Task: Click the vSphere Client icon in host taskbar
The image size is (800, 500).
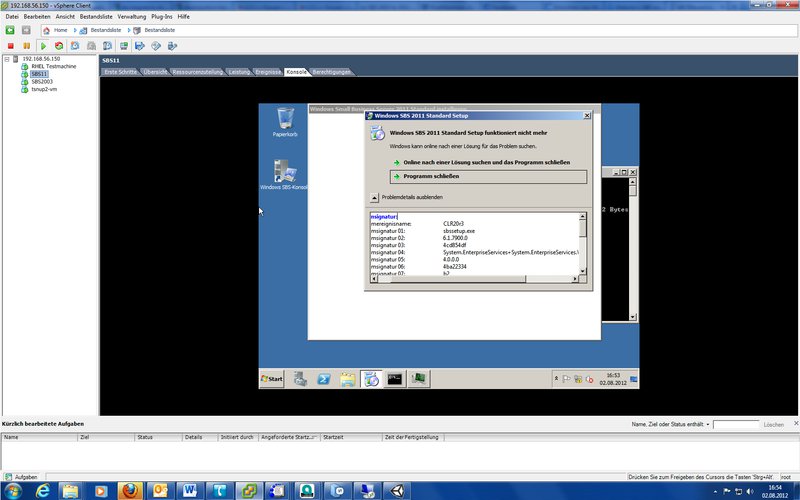Action: coord(248,491)
